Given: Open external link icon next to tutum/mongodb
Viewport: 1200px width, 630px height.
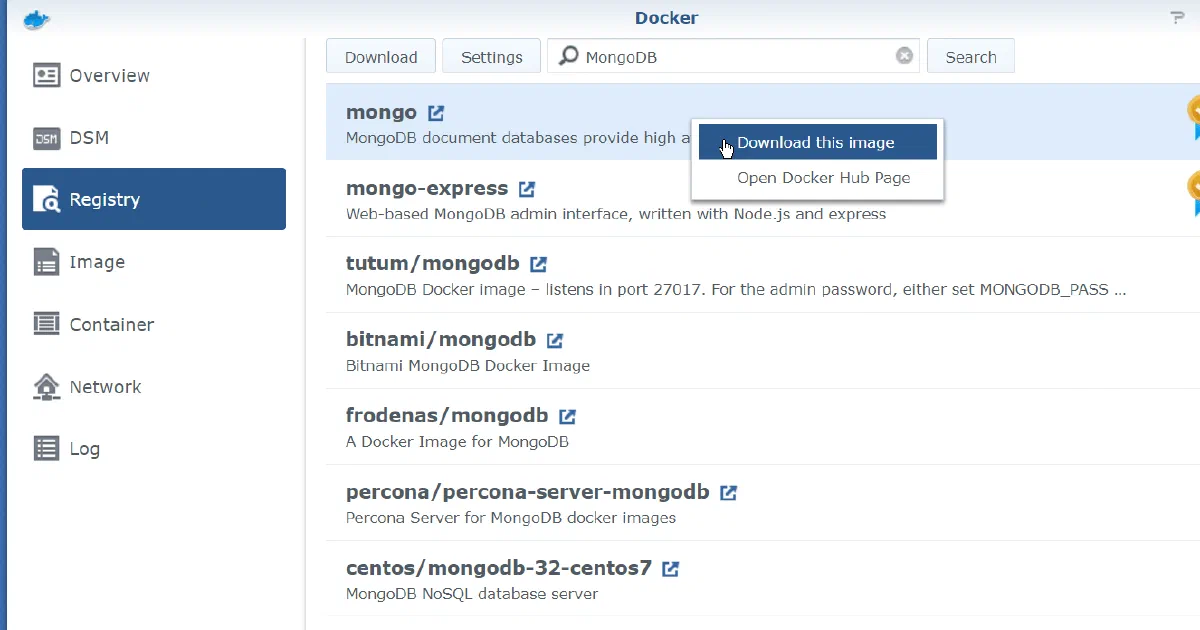Looking at the screenshot, I should [538, 265].
